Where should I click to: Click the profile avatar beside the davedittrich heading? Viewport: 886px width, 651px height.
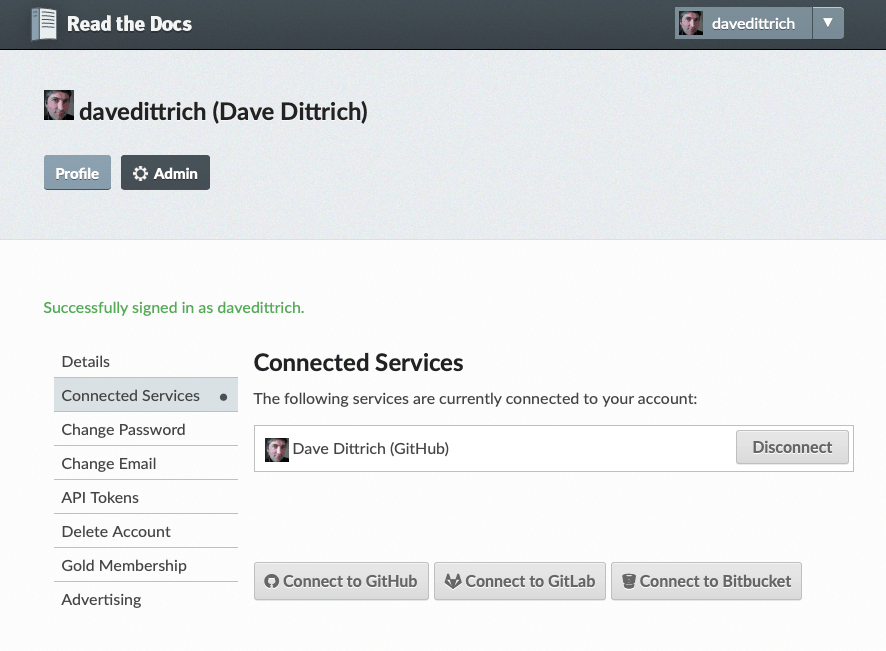coord(59,106)
